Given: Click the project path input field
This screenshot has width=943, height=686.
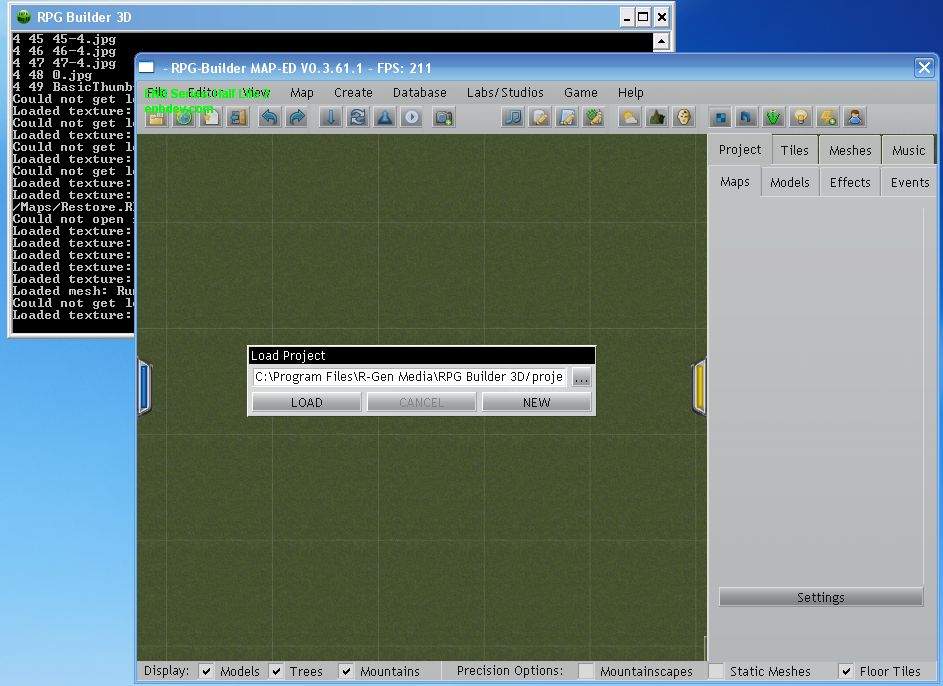Looking at the screenshot, I should [409, 377].
